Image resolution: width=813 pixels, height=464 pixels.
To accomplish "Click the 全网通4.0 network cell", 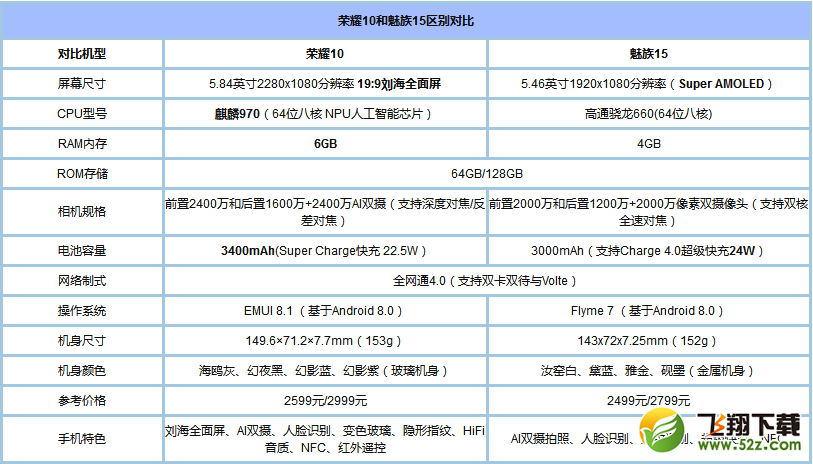I will pos(487,280).
